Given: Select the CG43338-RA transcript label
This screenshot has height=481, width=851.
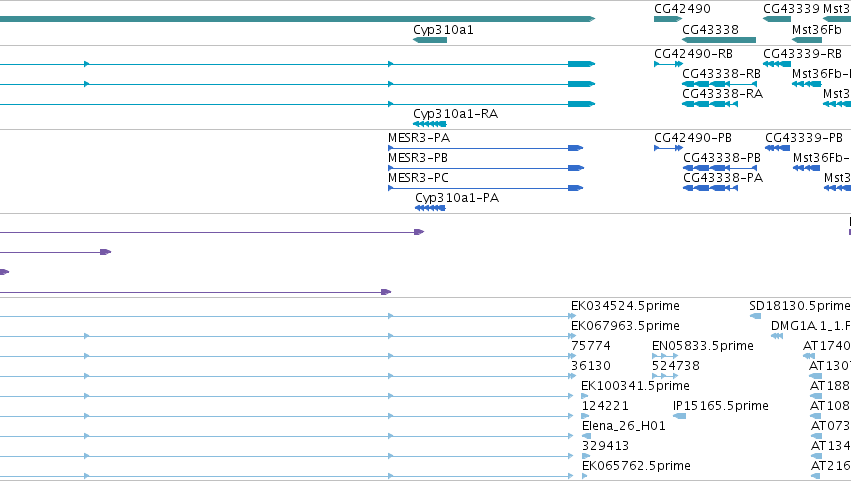Looking at the screenshot, I should [x=722, y=94].
